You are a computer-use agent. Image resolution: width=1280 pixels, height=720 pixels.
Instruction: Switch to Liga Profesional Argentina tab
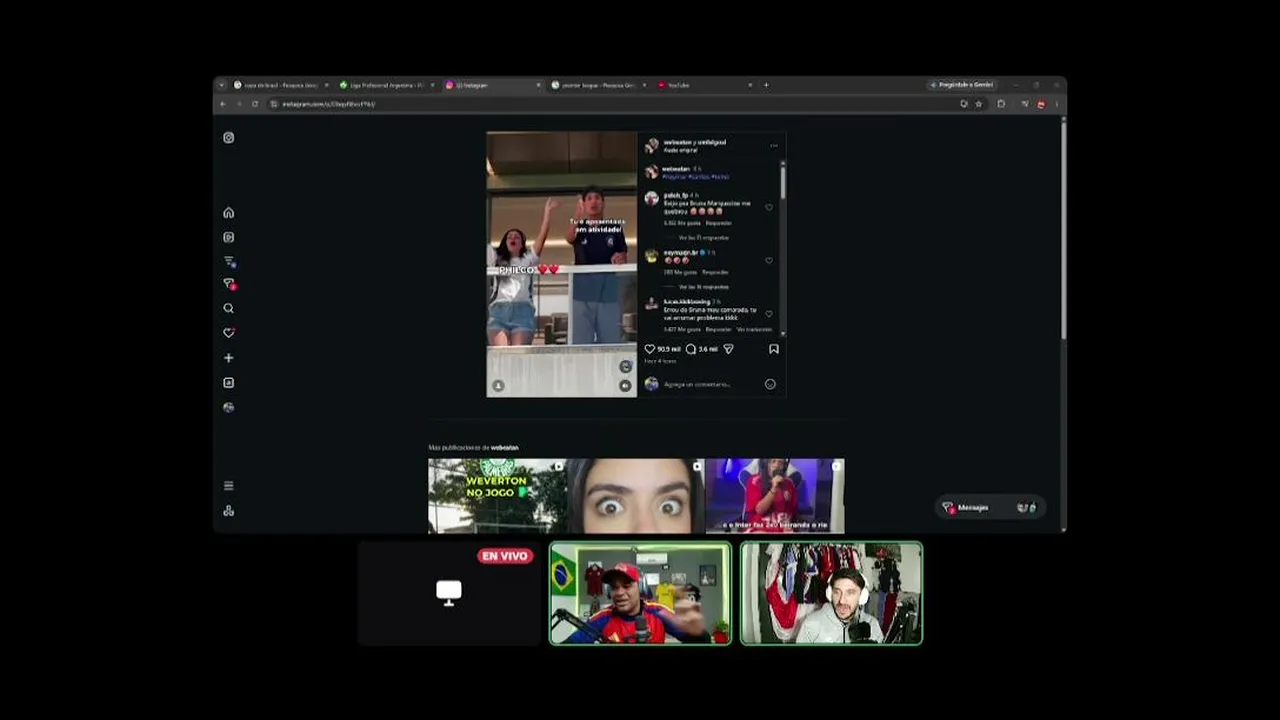[386, 85]
